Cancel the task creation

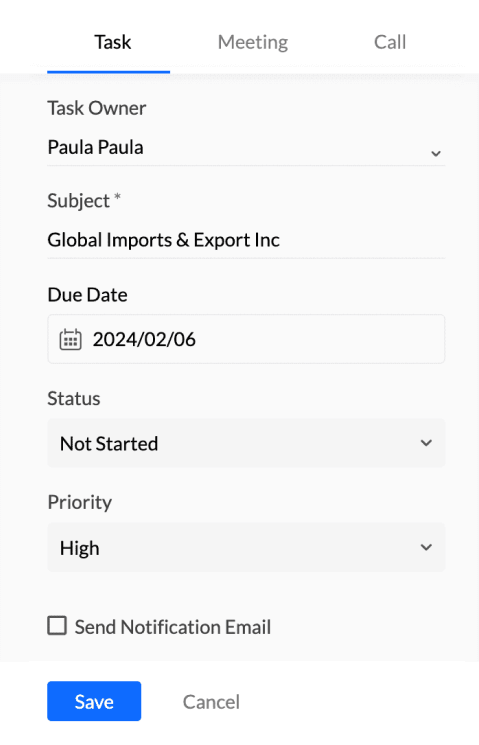[211, 702]
